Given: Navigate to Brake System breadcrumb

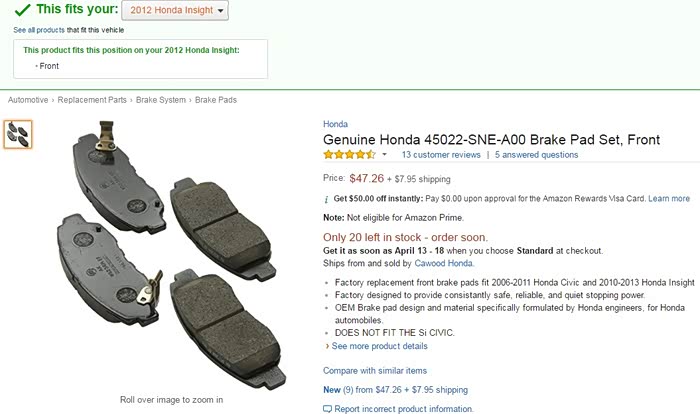Looking at the screenshot, I should pos(160,101).
